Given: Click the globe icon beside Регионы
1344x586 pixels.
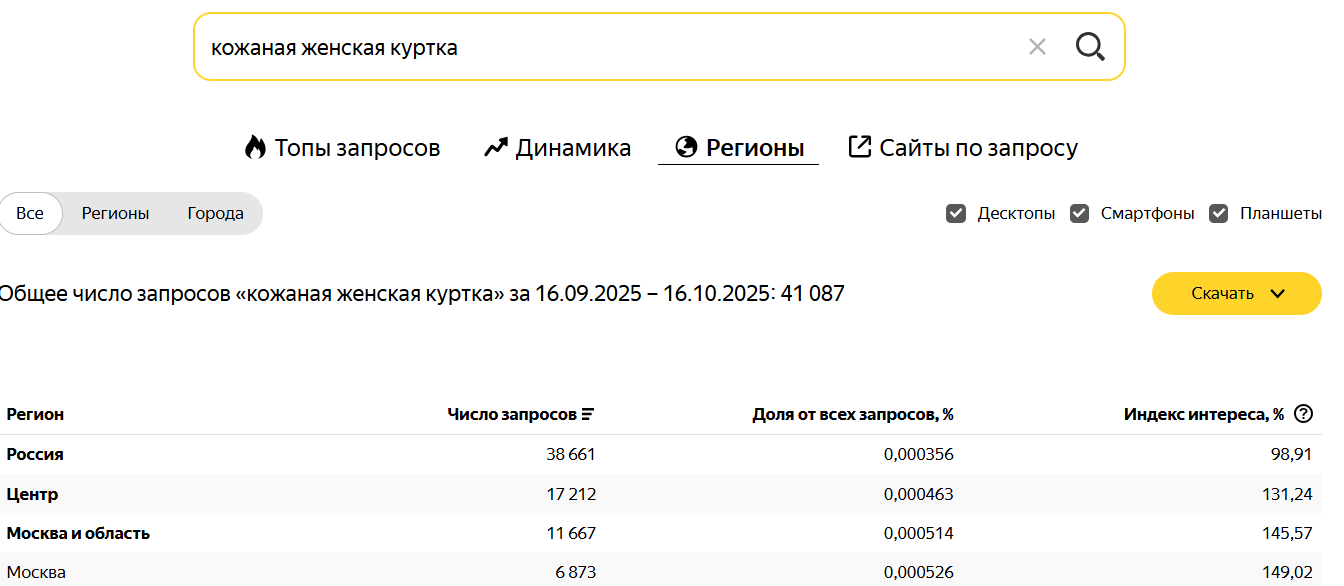Looking at the screenshot, I should [686, 148].
